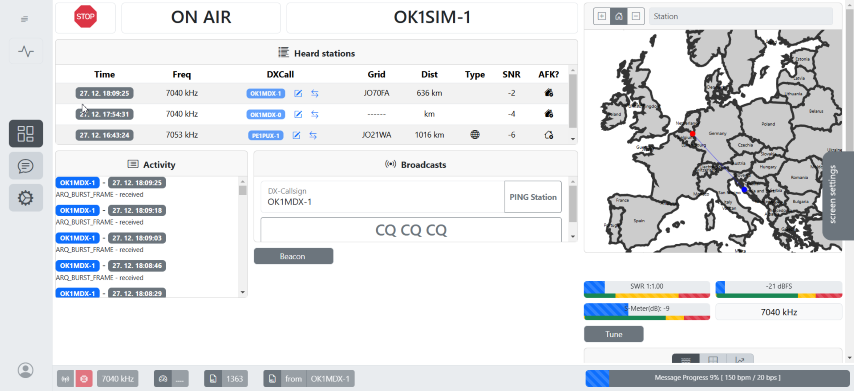Click the map zoom-in plus button
This screenshot has height=391, width=854.
pyautogui.click(x=601, y=16)
